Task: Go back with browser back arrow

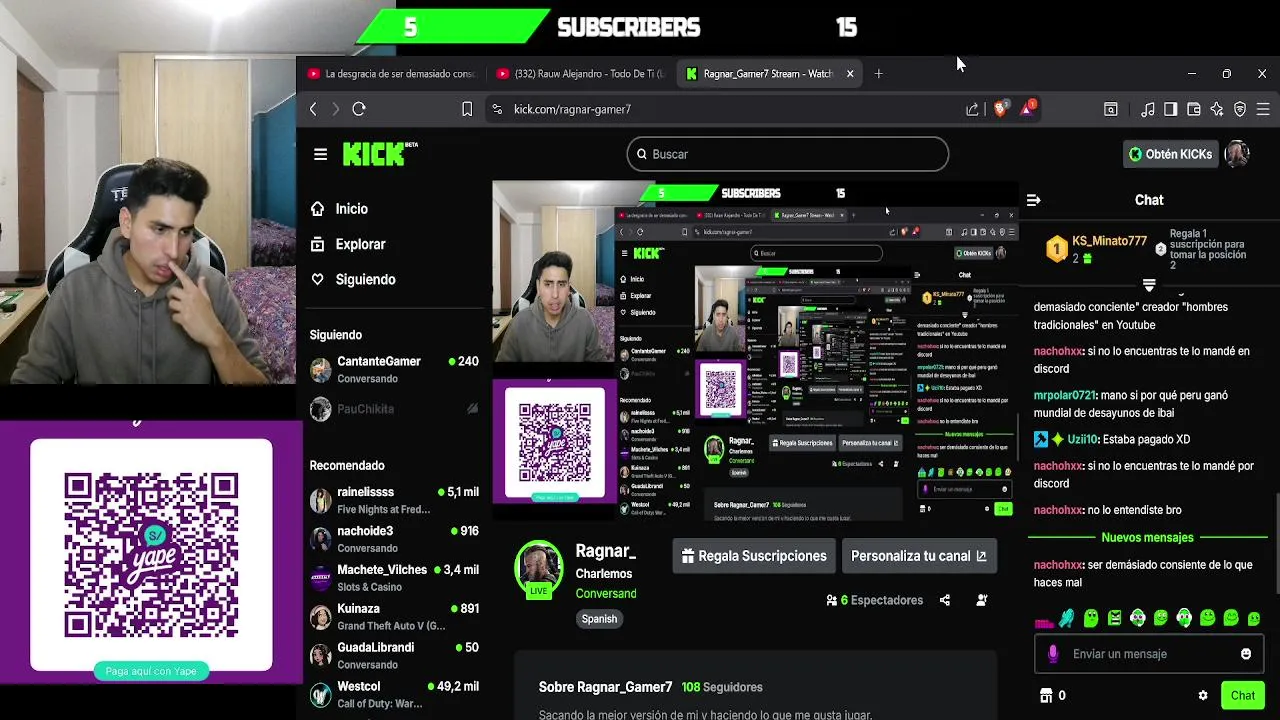Action: (313, 109)
